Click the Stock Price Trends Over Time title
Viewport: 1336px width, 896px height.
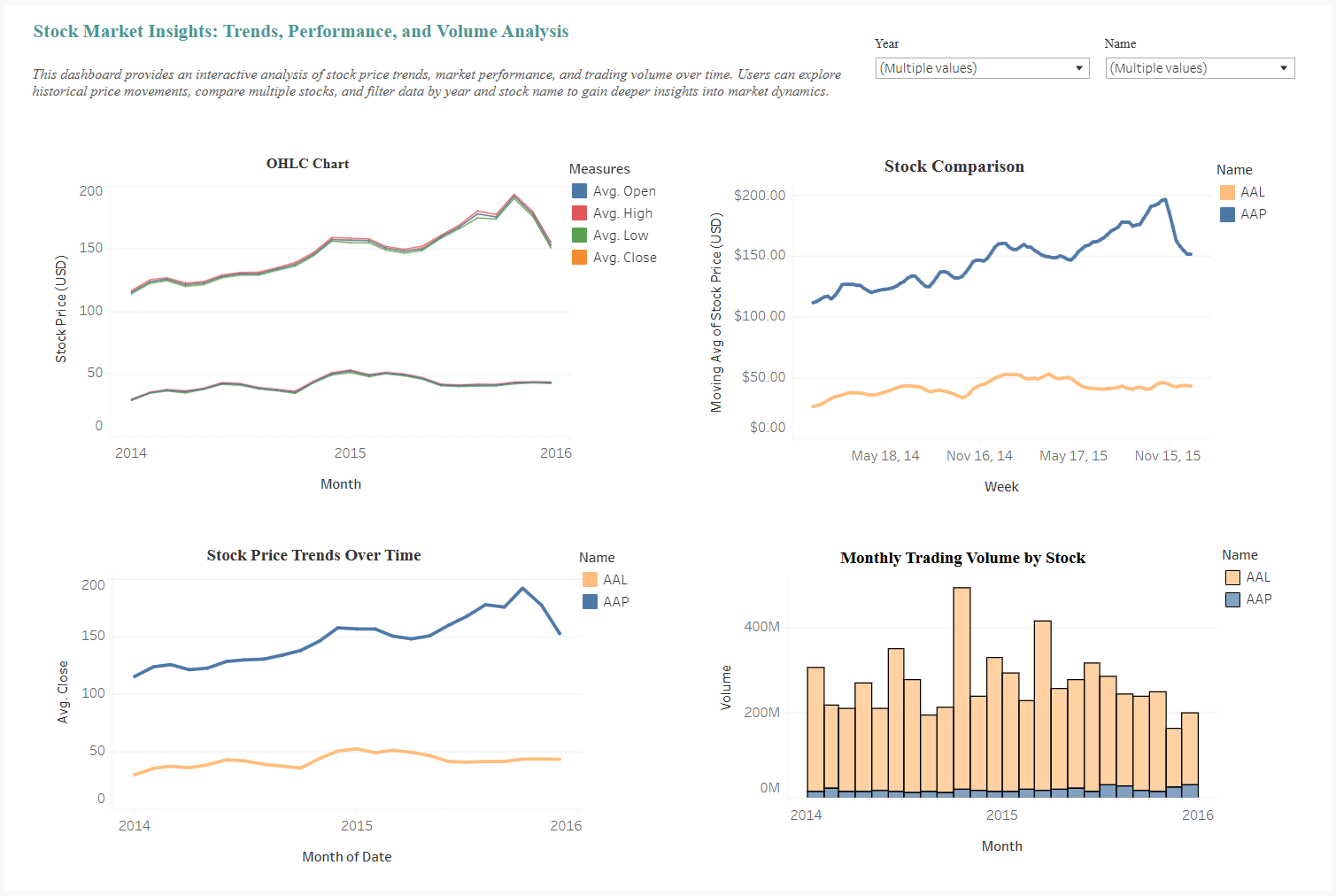(313, 555)
